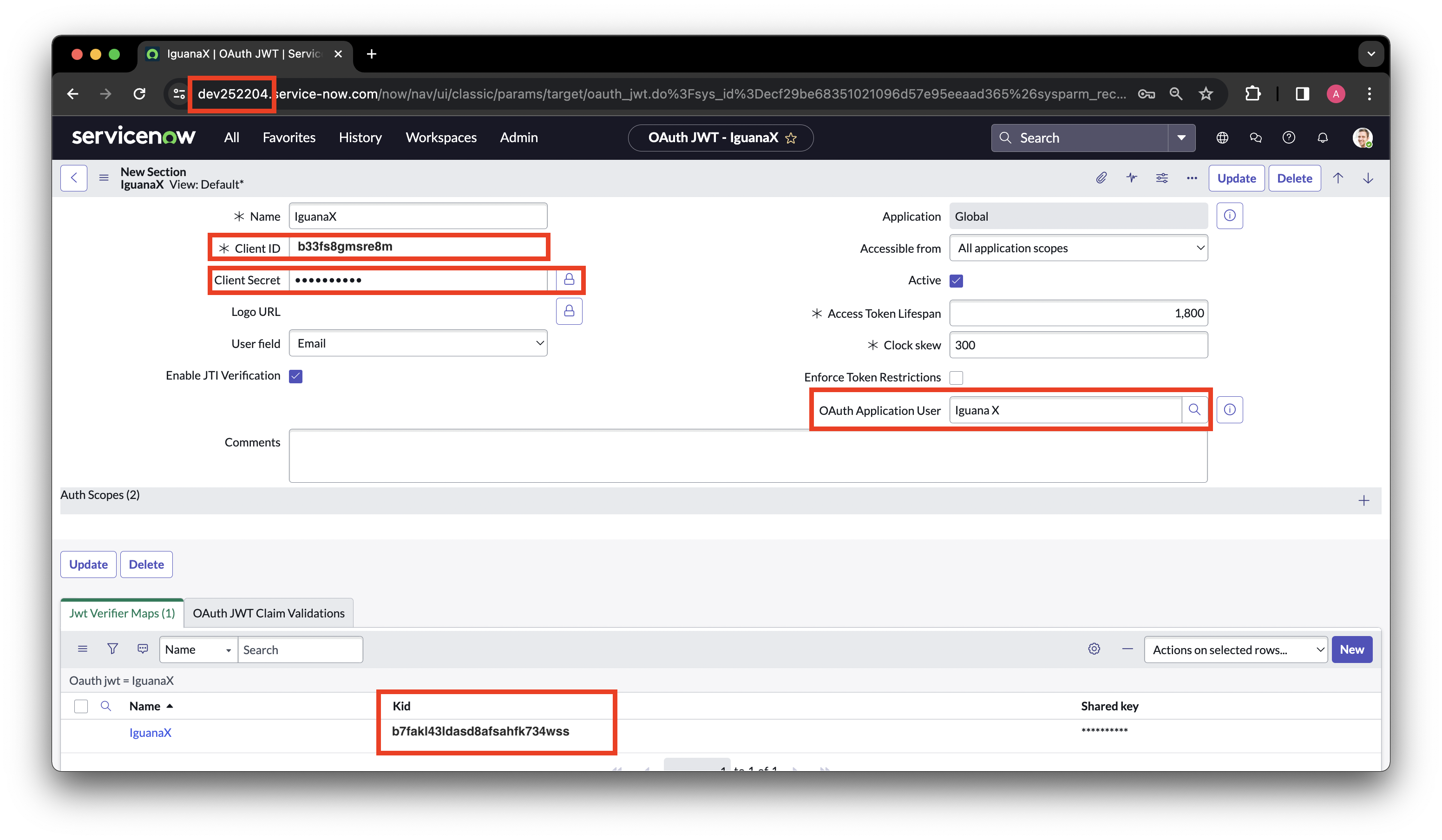Open lookup for OAuth Application User

pyautogui.click(x=1194, y=410)
